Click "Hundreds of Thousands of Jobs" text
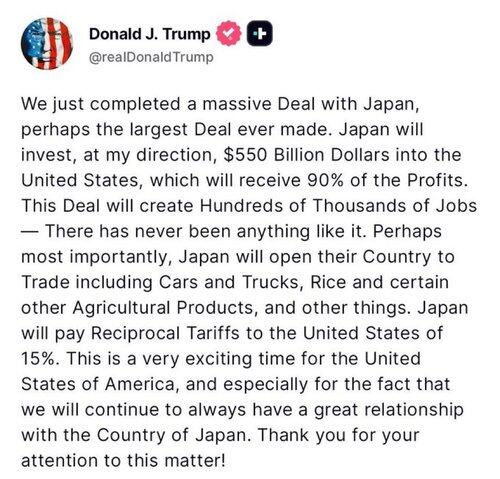This screenshot has height=479, width=500. coord(338,206)
